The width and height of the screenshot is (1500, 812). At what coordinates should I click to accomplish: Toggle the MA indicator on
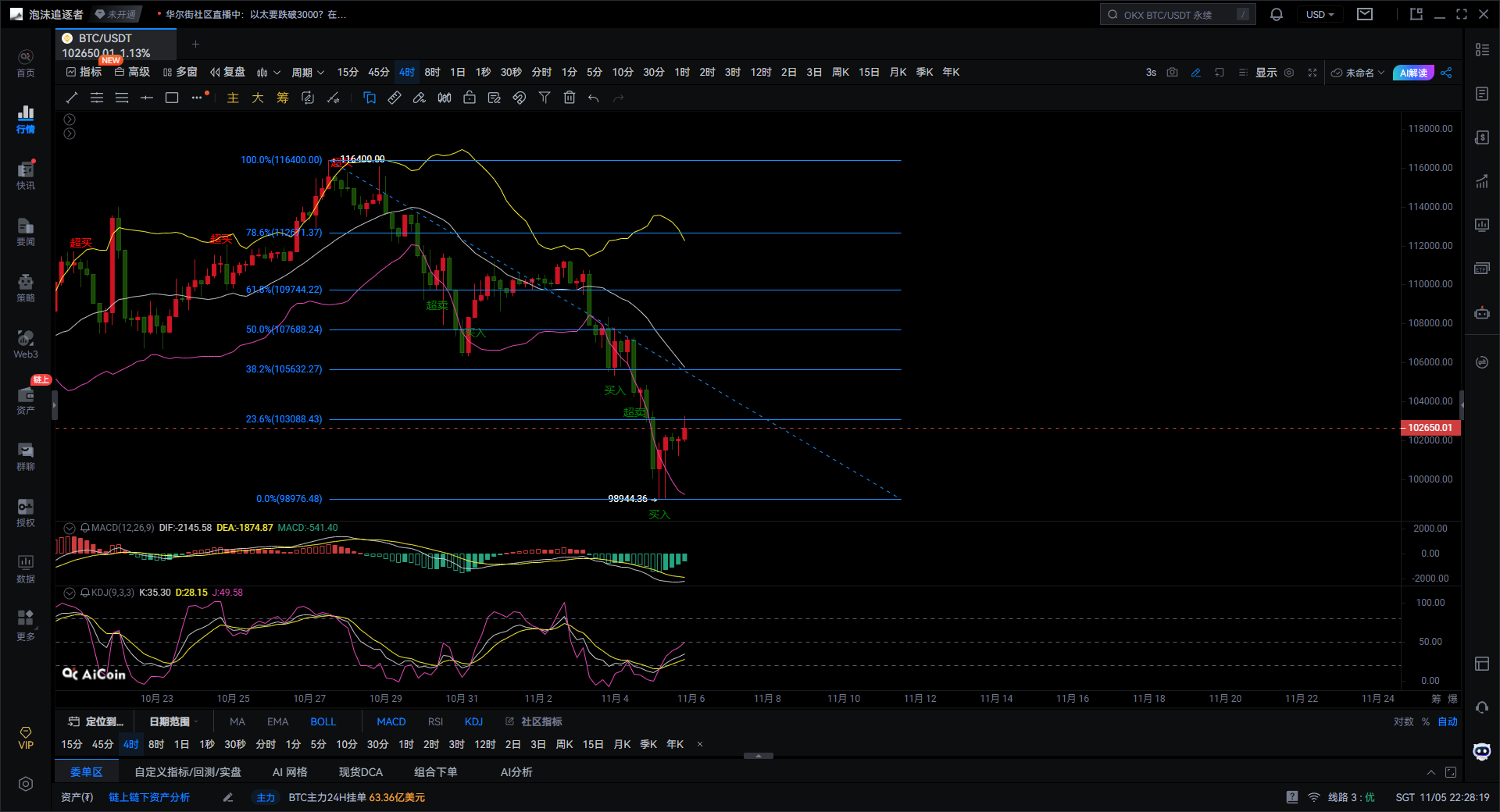click(237, 721)
